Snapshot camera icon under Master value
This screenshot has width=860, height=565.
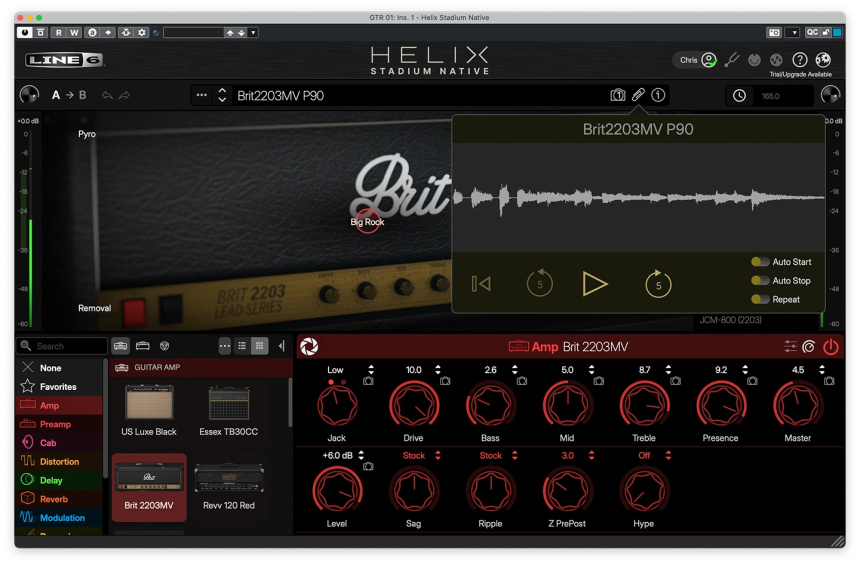(829, 381)
